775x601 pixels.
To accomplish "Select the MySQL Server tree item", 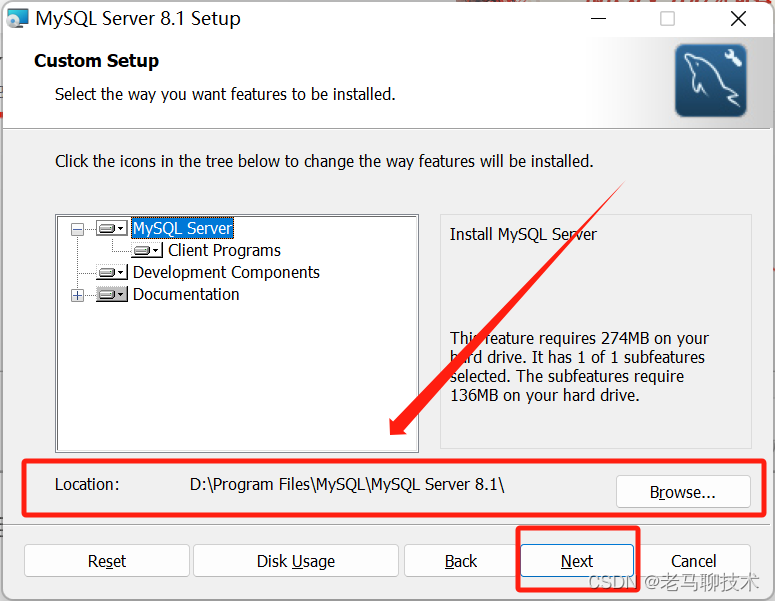I will 182,228.
